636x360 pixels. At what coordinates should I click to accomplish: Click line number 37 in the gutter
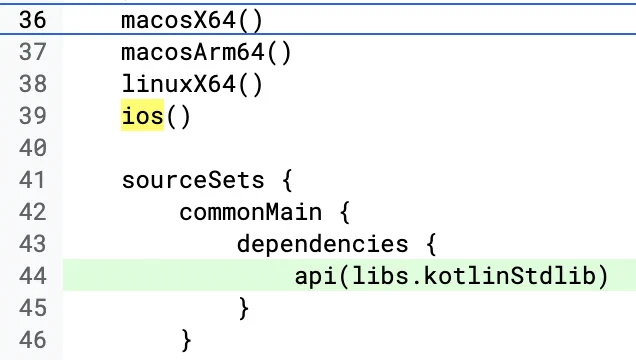32,52
